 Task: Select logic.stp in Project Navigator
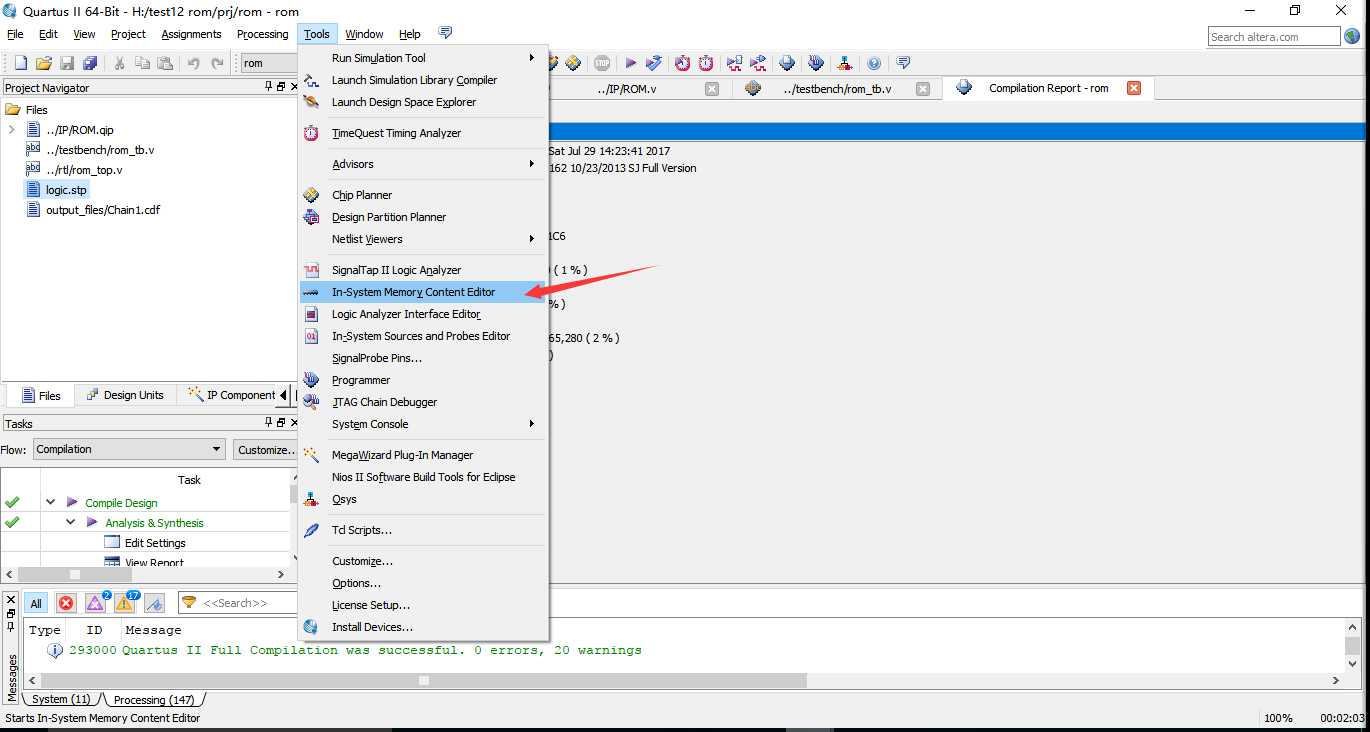pyautogui.click(x=66, y=190)
